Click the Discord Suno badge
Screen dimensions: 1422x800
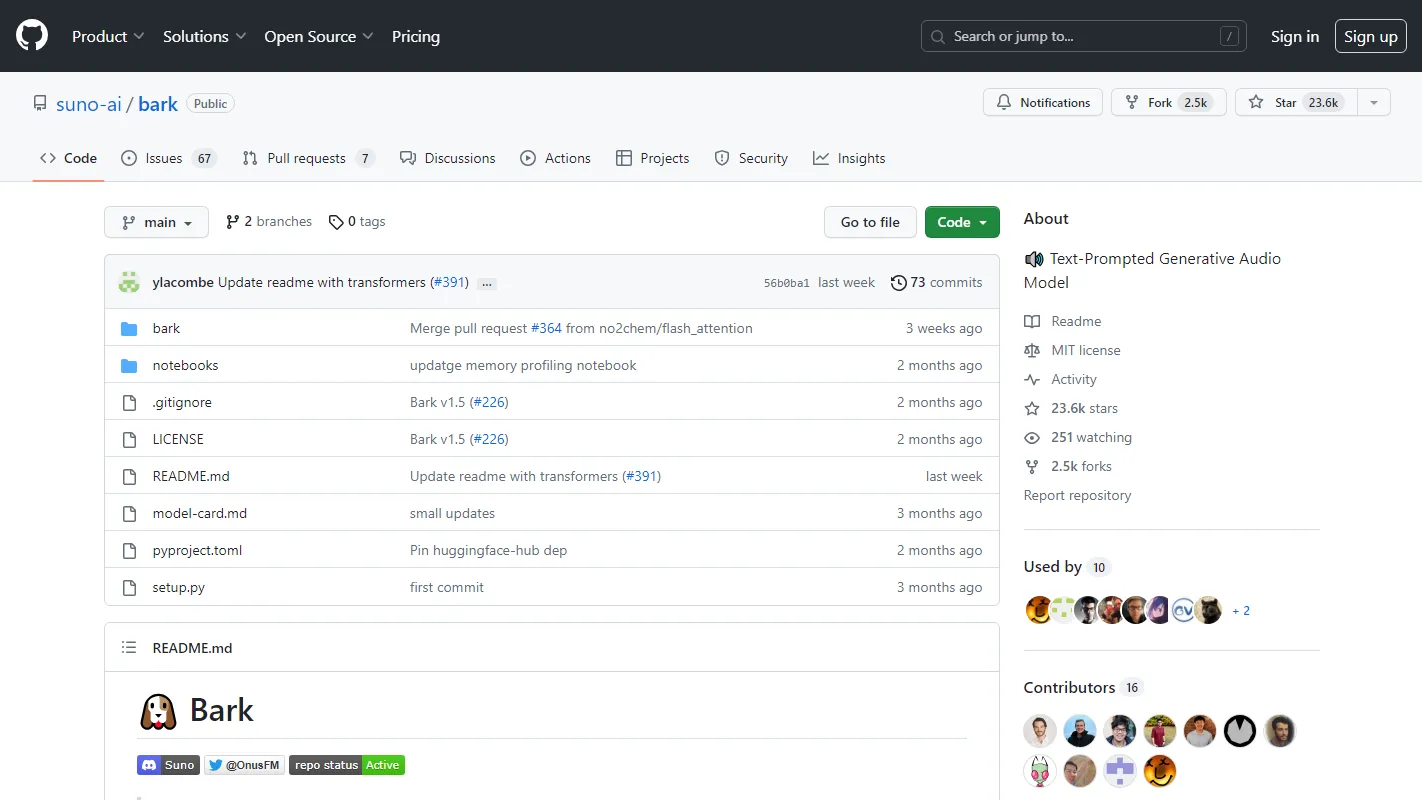168,765
